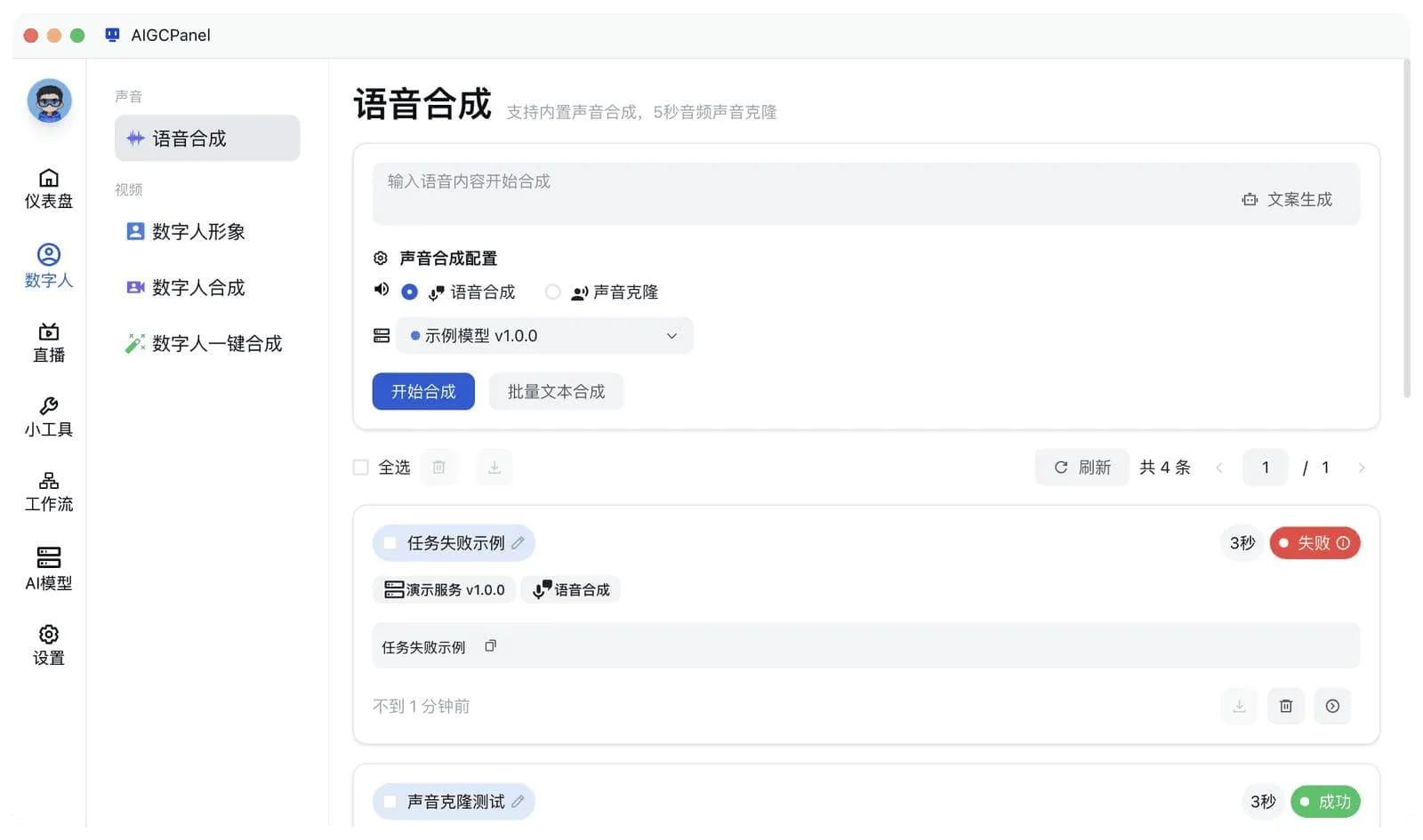Check the 全选 select-all checkbox
The image size is (1423, 840).
point(360,467)
